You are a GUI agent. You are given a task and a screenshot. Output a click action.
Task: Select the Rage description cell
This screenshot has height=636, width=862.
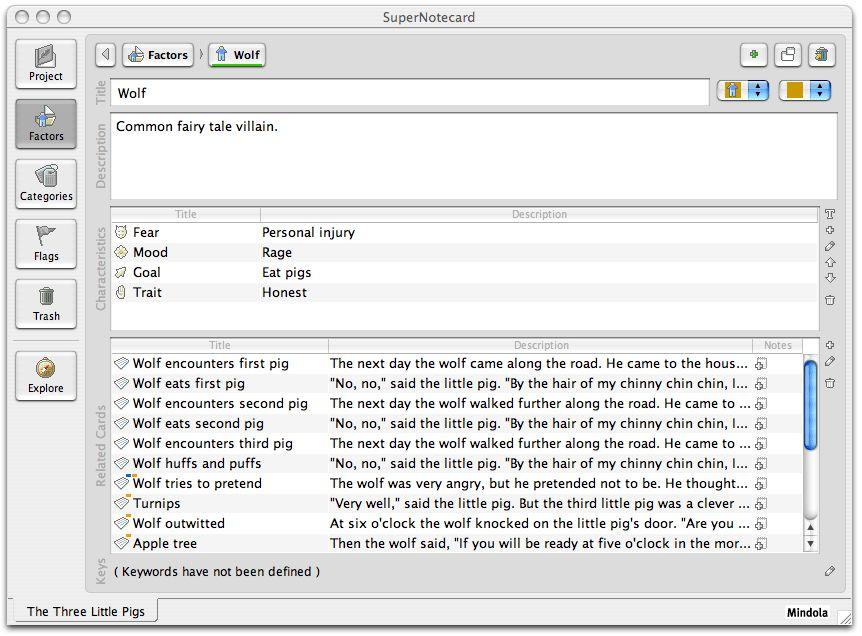[x=539, y=252]
